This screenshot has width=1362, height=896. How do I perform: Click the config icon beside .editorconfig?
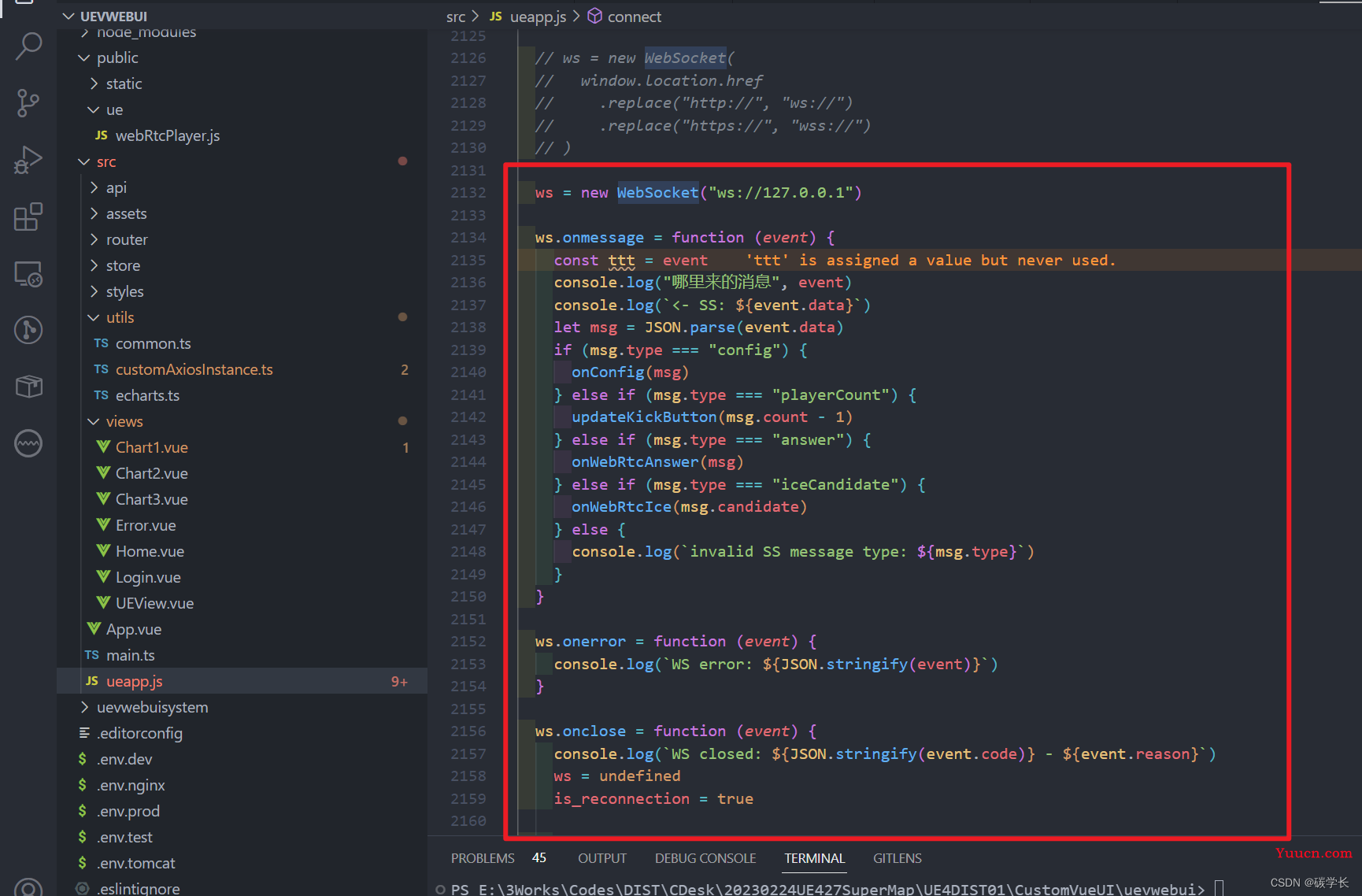pyautogui.click(x=84, y=733)
